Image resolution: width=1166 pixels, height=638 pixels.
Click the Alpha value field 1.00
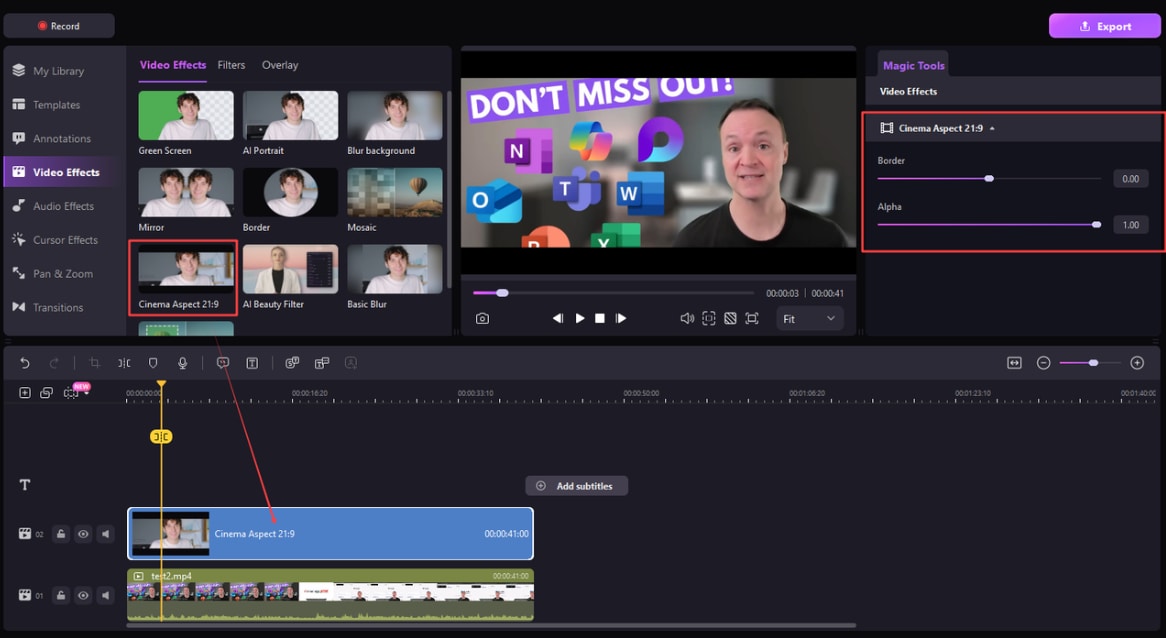1131,225
